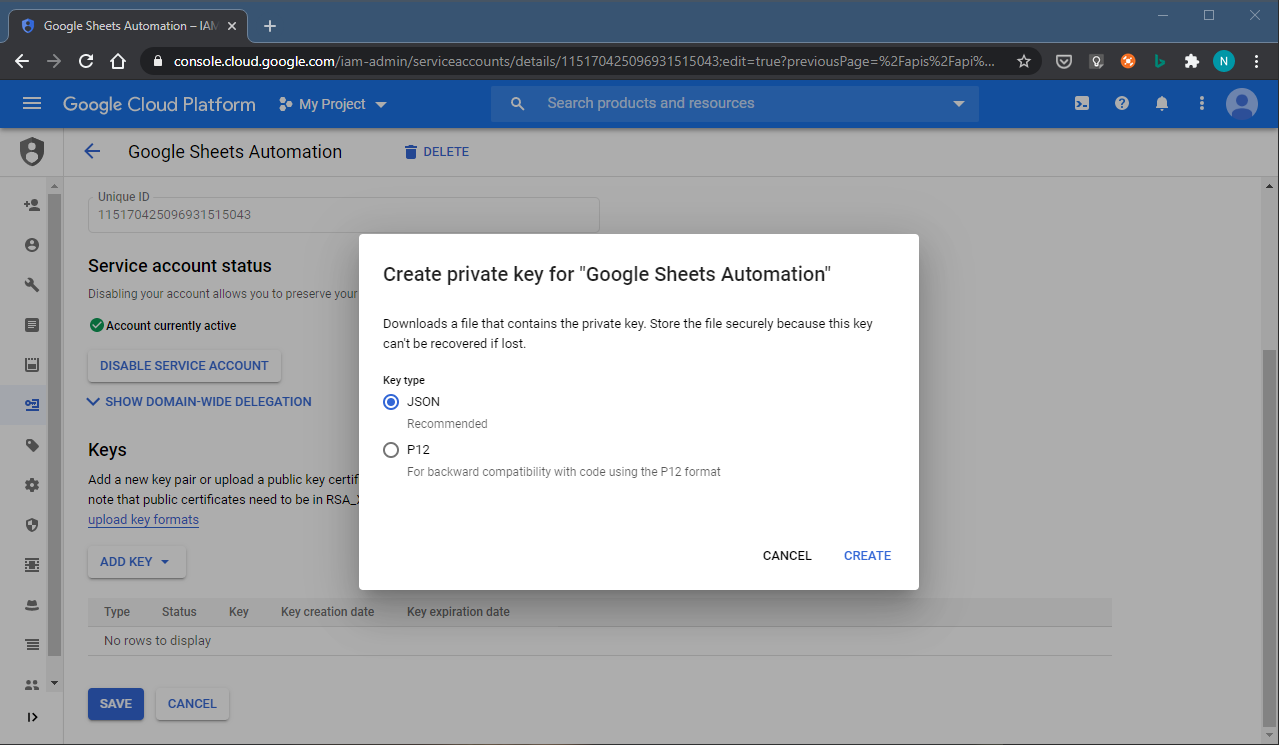Show notifications bell
Screen dimensions: 1279x745
pos(1162,104)
